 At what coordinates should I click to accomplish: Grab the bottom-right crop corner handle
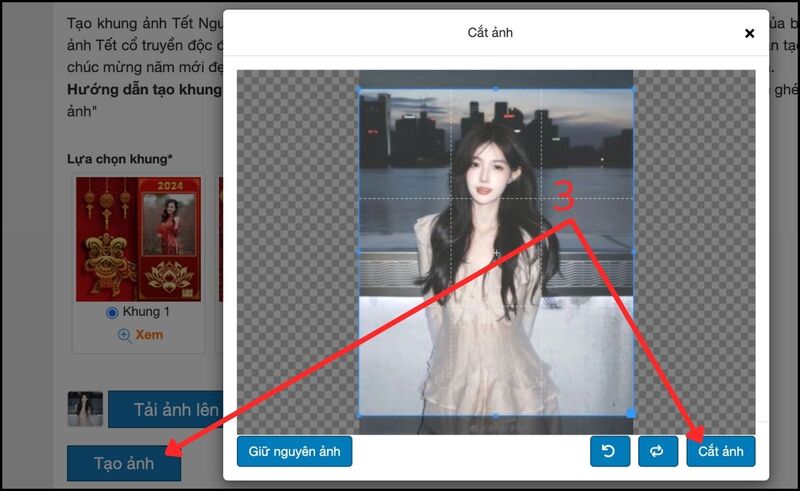tap(631, 413)
